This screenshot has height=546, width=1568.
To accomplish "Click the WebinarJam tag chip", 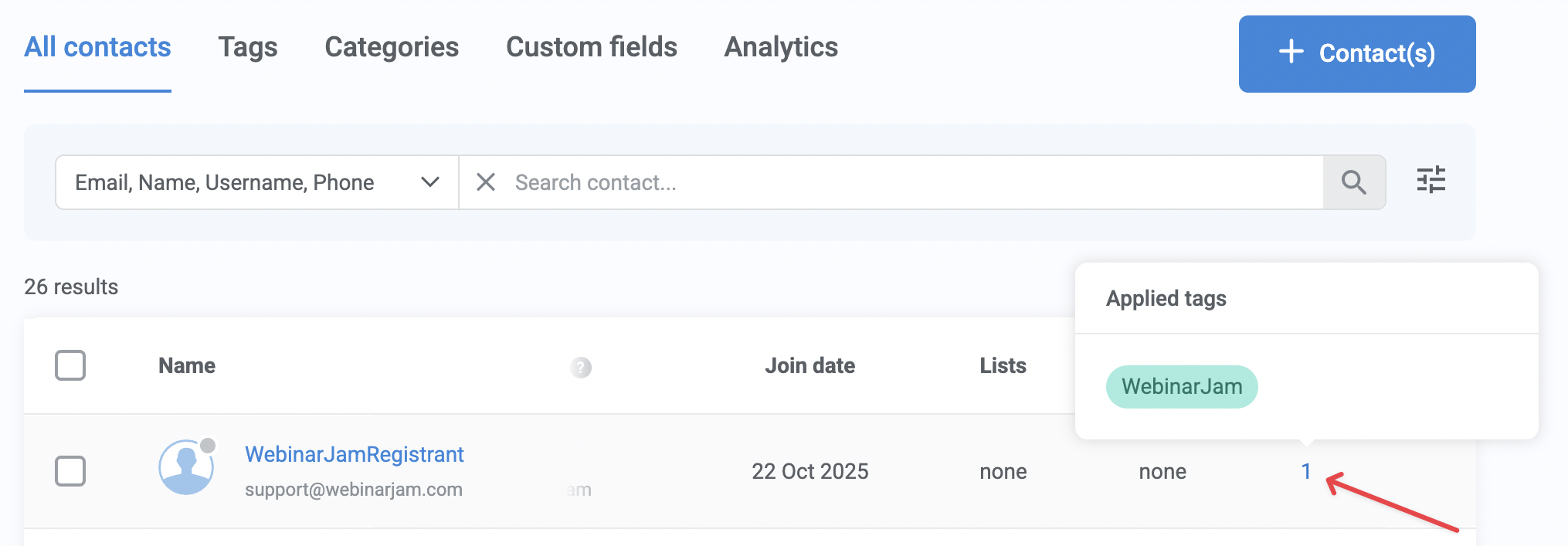I will pos(1181,386).
